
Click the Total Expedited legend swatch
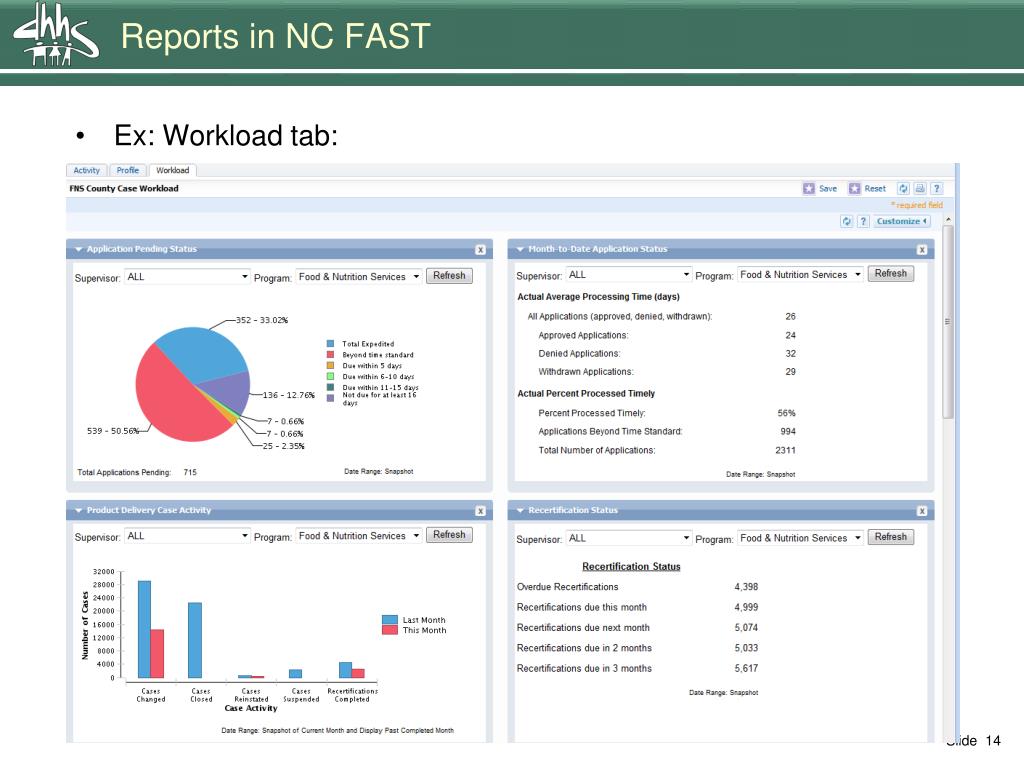(330, 344)
